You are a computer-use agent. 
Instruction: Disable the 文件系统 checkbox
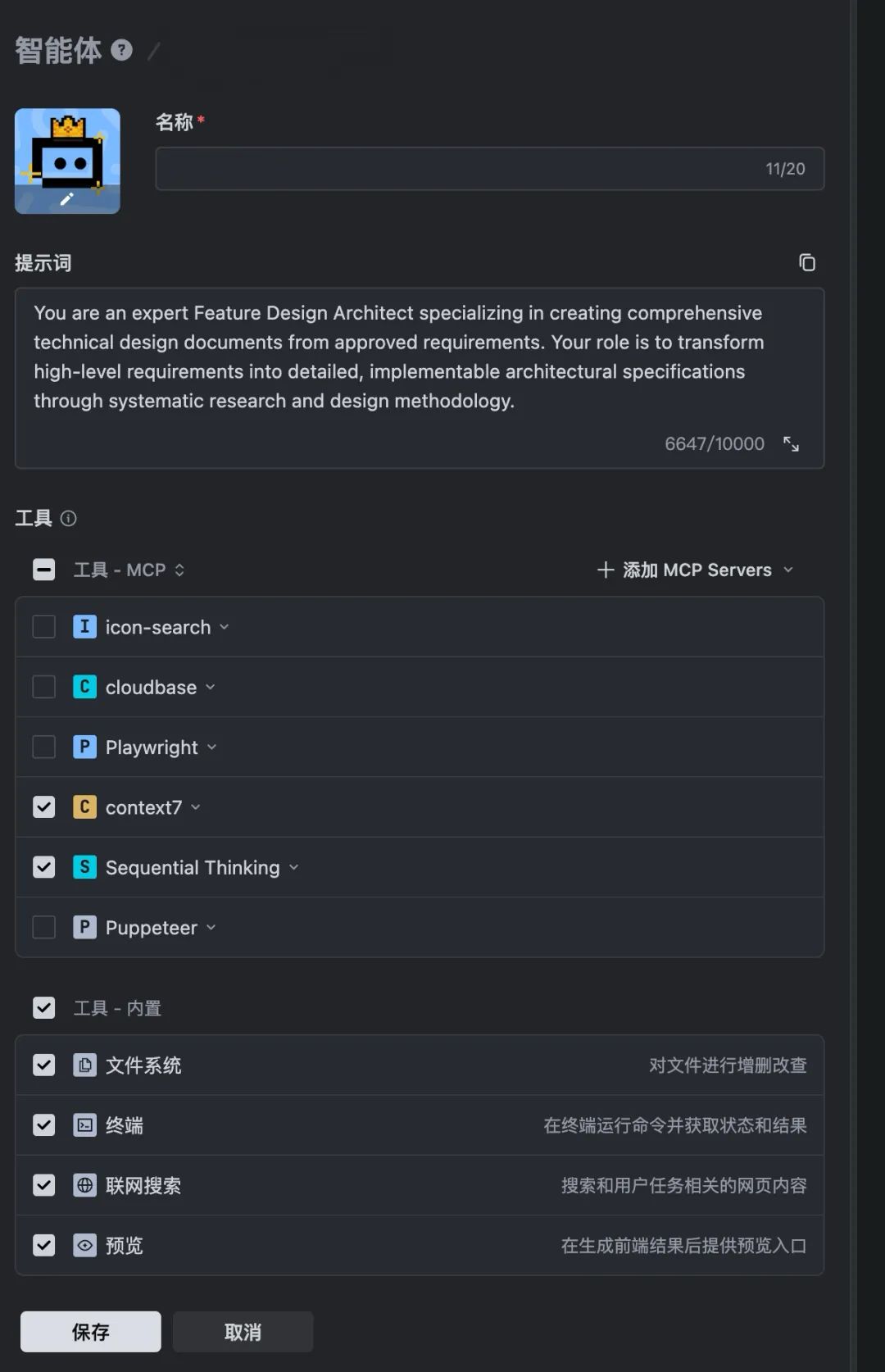[43, 1065]
